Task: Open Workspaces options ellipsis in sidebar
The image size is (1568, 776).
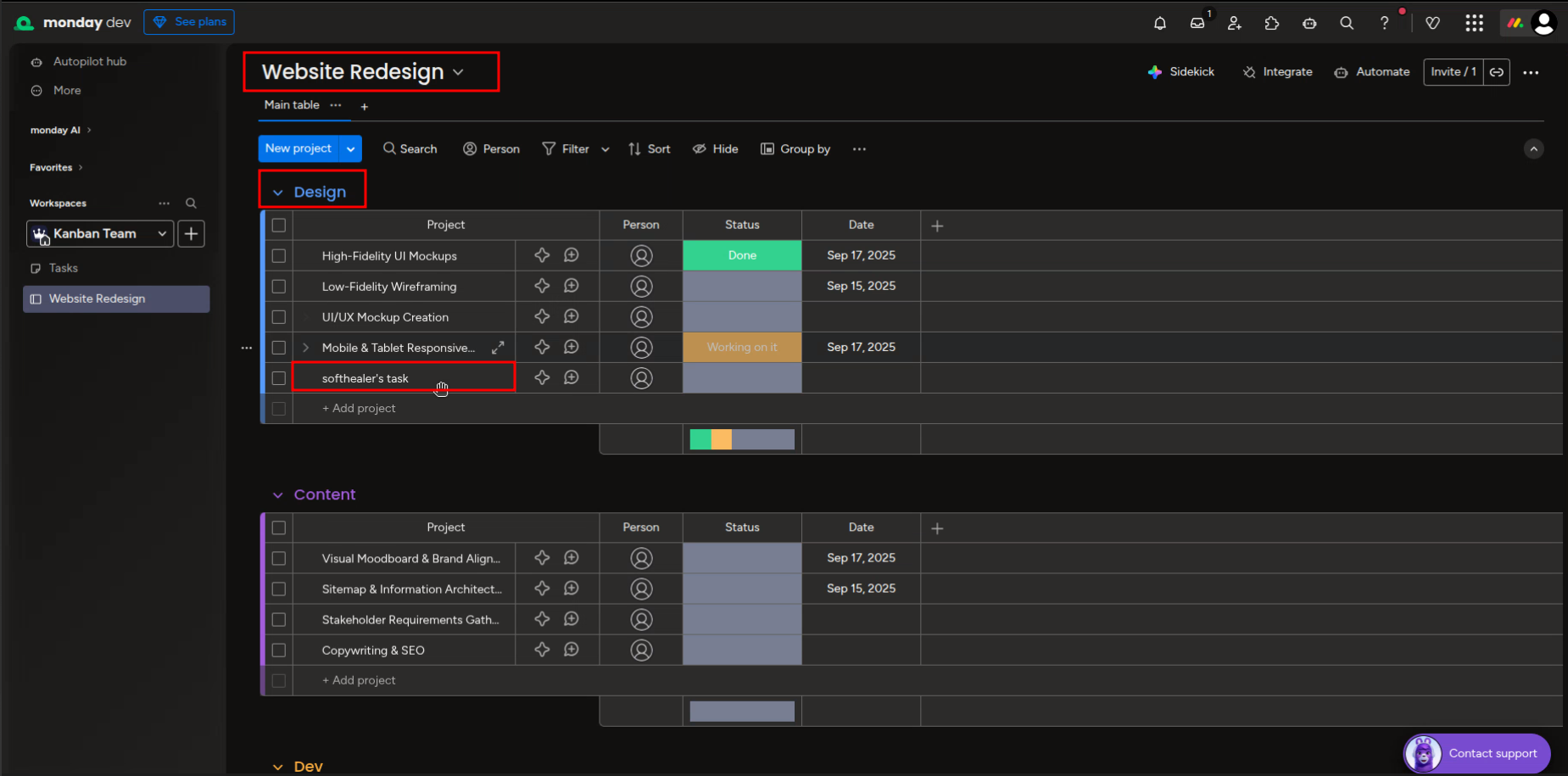Action: tap(165, 204)
